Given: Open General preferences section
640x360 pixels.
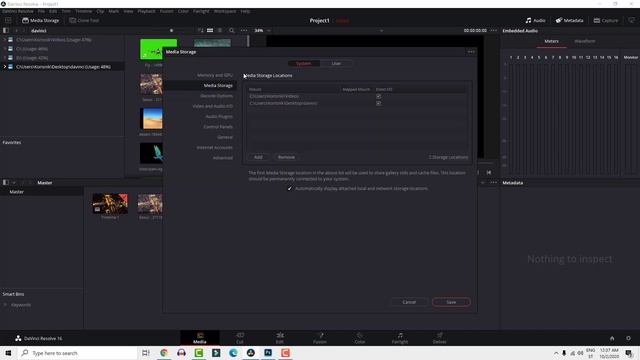Looking at the screenshot, I should pyautogui.click(x=225, y=137).
